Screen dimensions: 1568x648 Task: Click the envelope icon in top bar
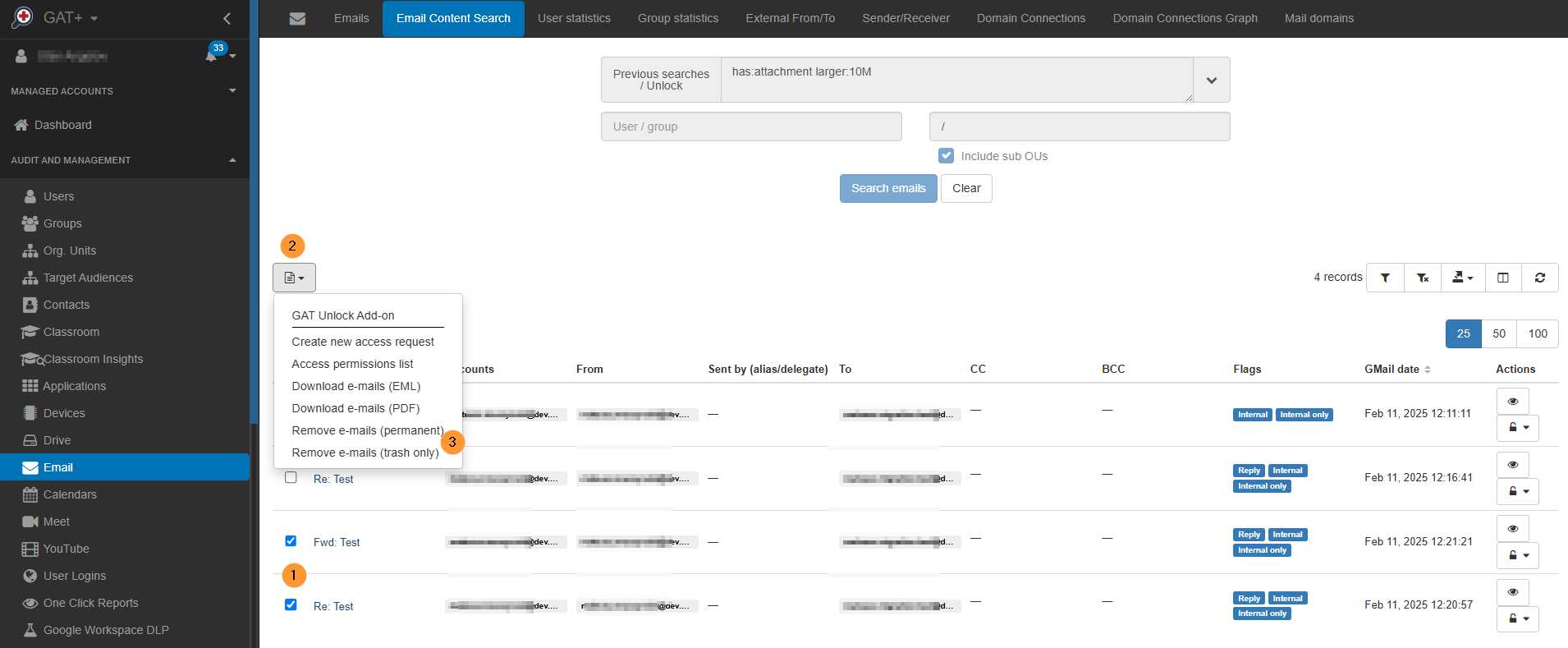[x=297, y=18]
